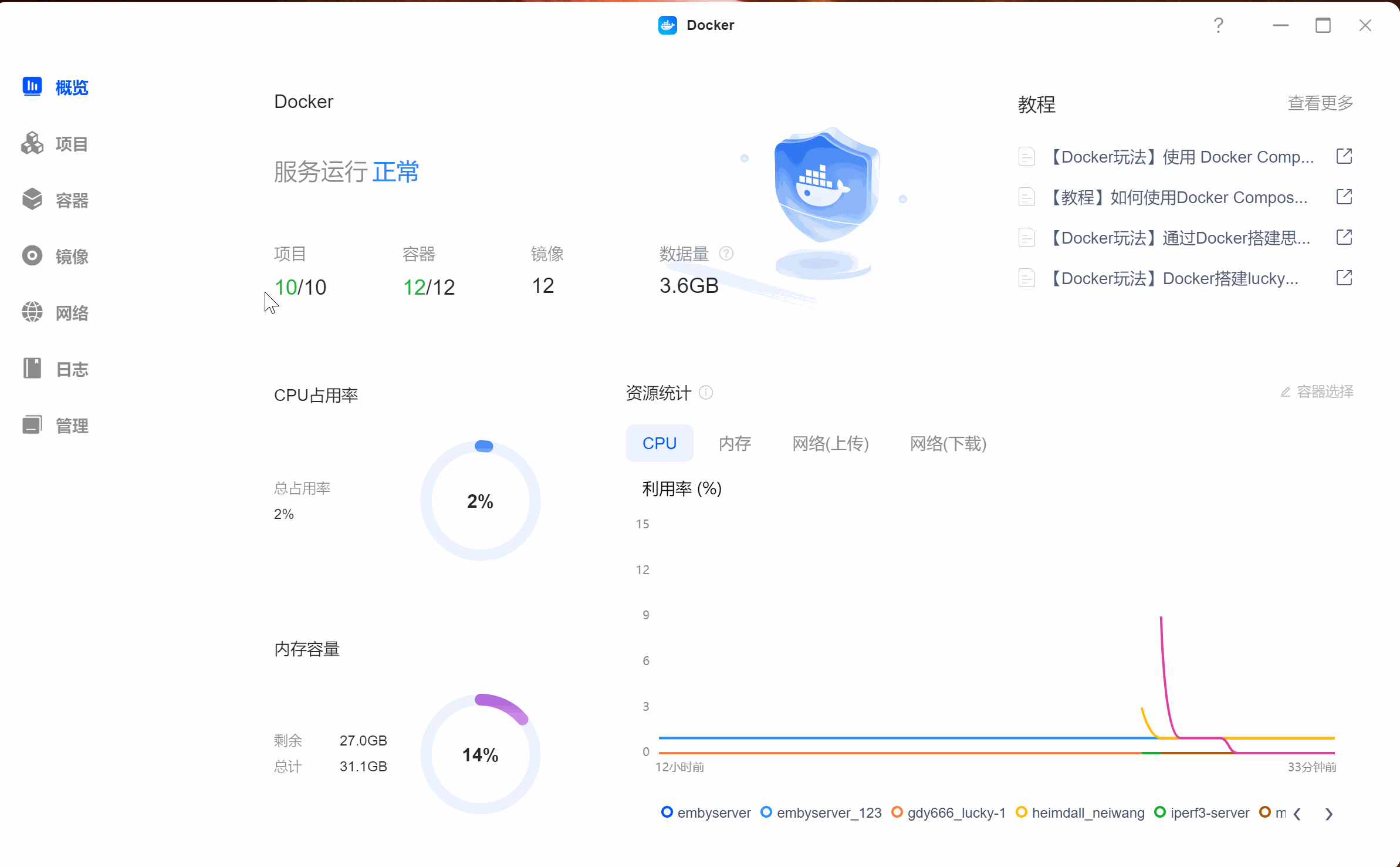1400x867 pixels.
Task: Open the 管理 management icon
Action: pyautogui.click(x=32, y=424)
